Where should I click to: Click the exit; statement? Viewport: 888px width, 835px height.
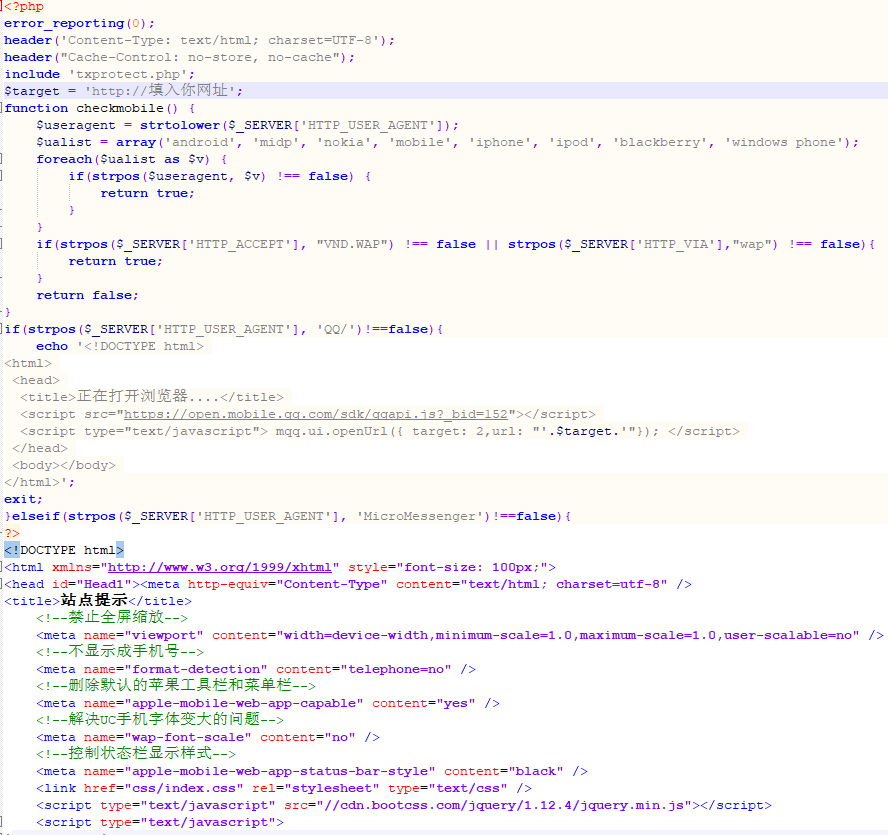[23, 500]
